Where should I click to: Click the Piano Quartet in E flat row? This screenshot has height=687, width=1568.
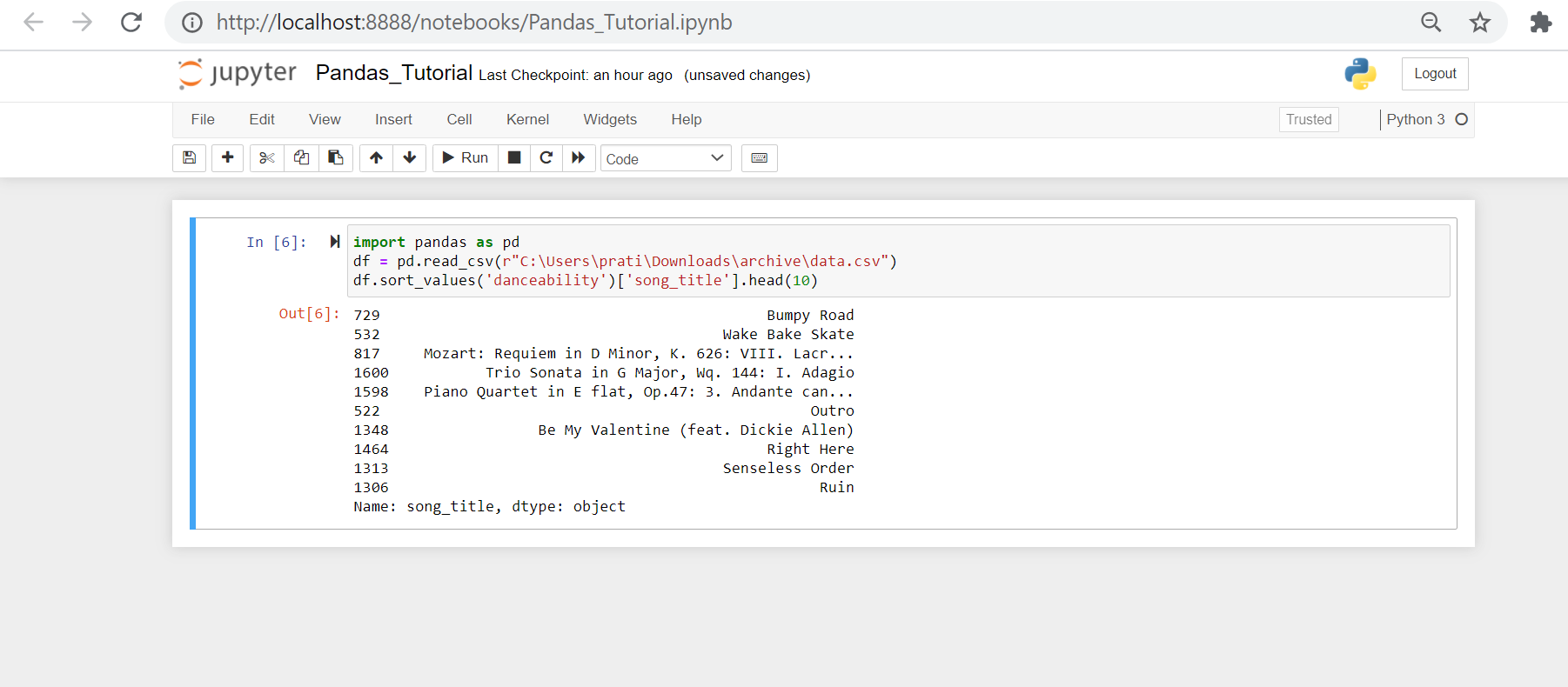click(x=604, y=391)
